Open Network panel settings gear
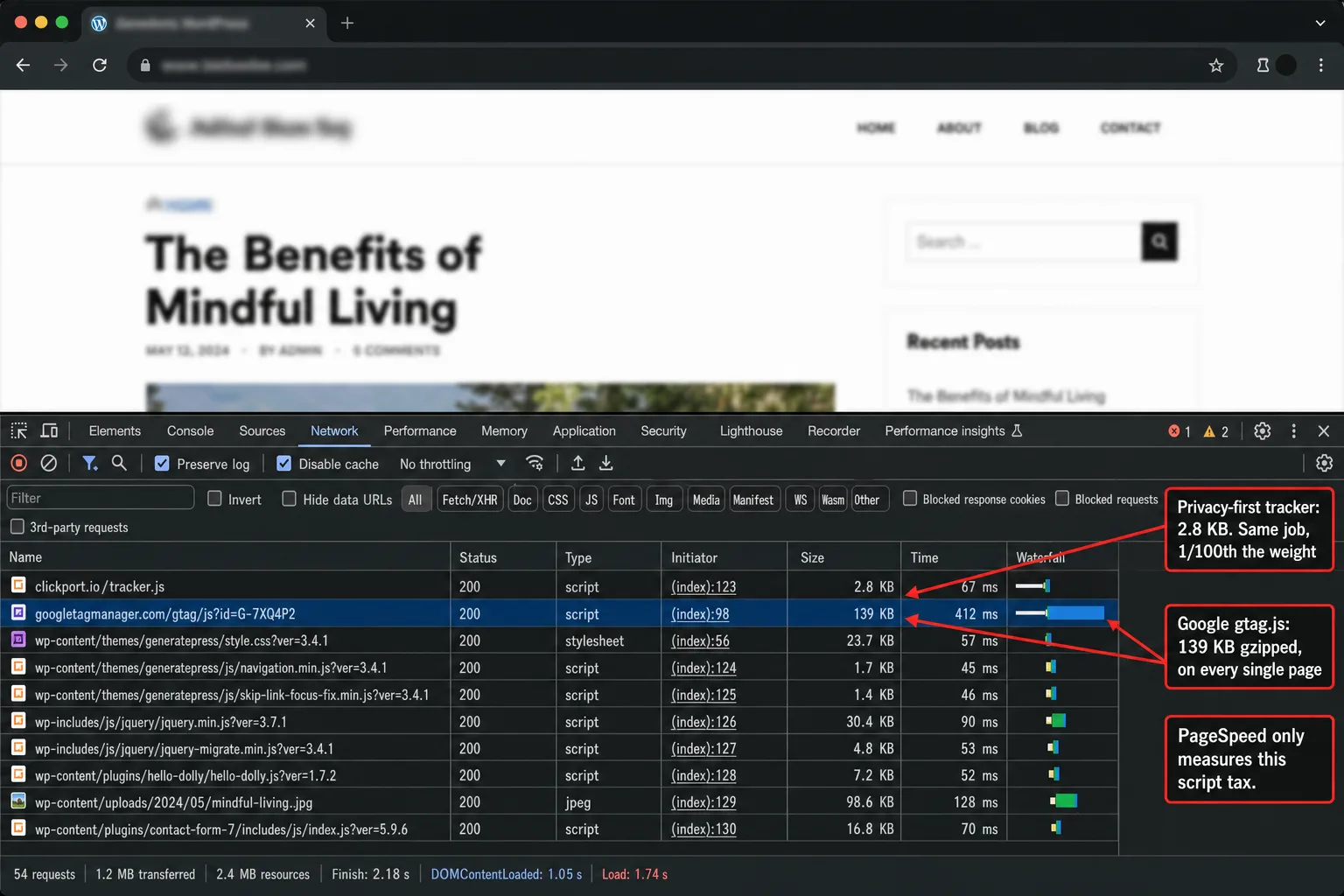 [1324, 463]
